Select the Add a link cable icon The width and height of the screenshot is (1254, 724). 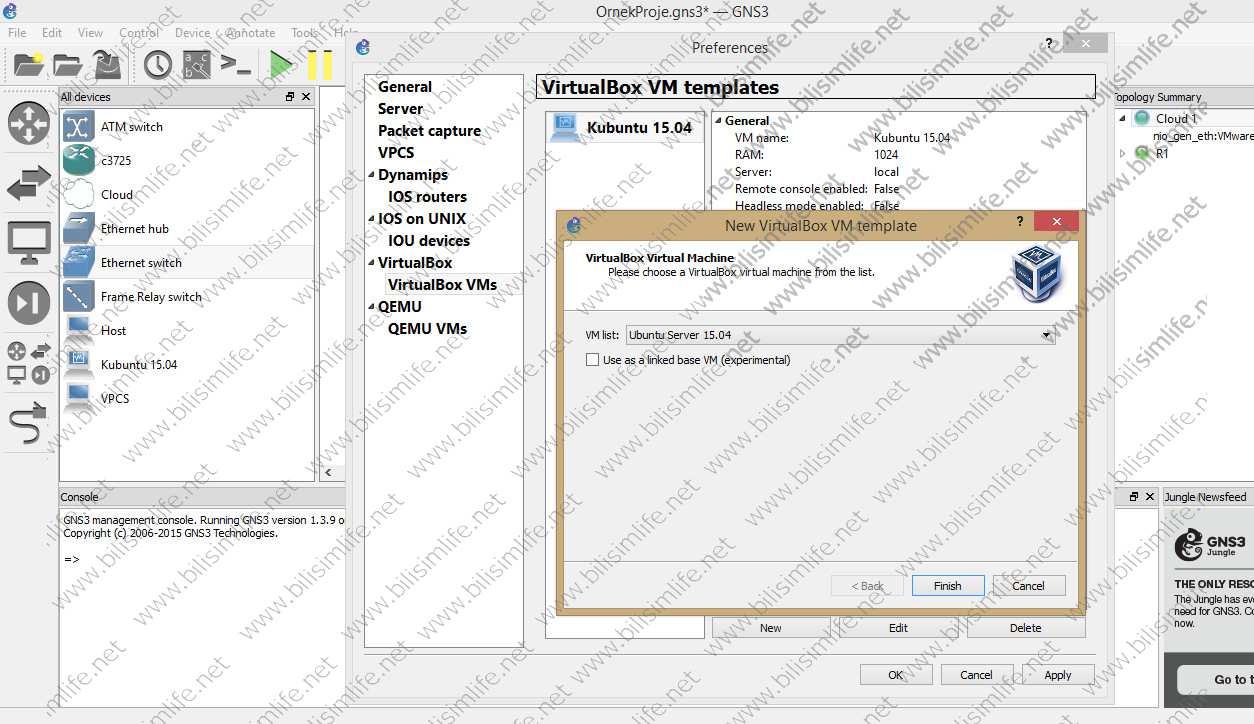click(29, 424)
